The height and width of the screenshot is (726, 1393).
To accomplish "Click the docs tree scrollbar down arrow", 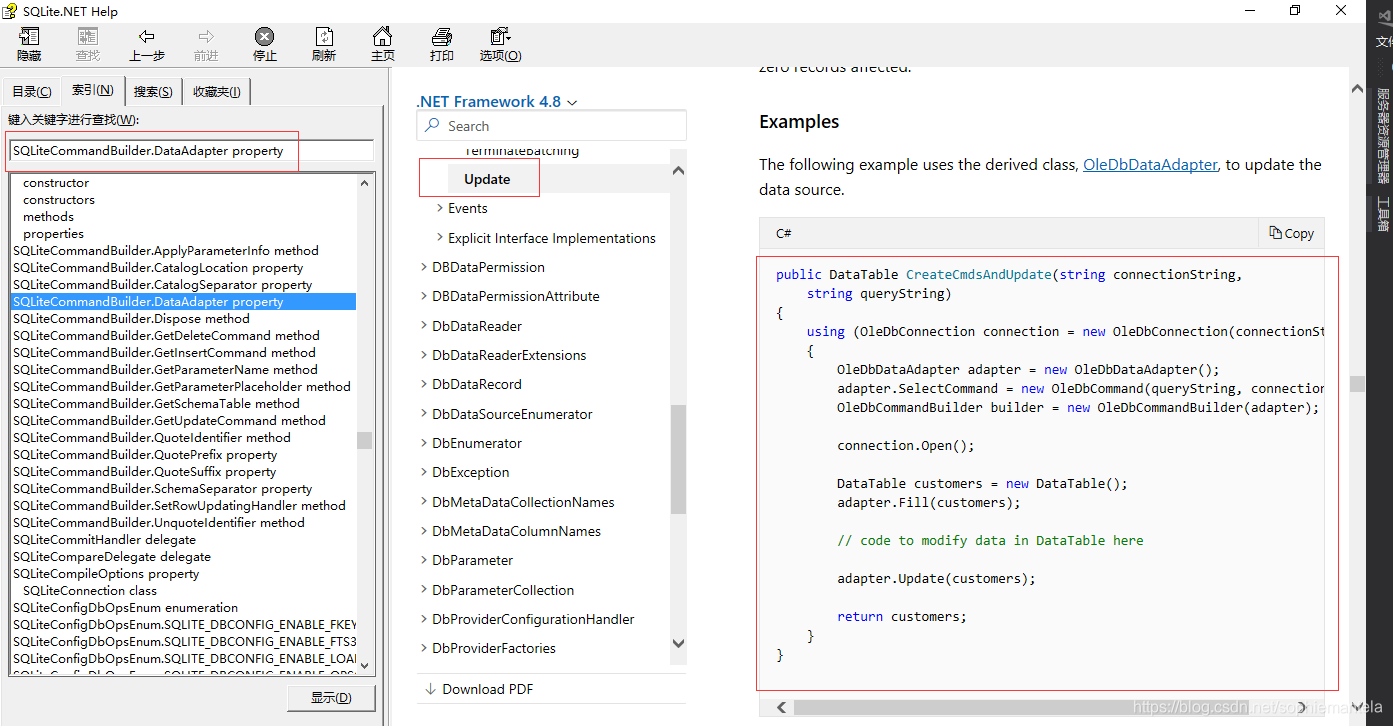I will (x=678, y=643).
